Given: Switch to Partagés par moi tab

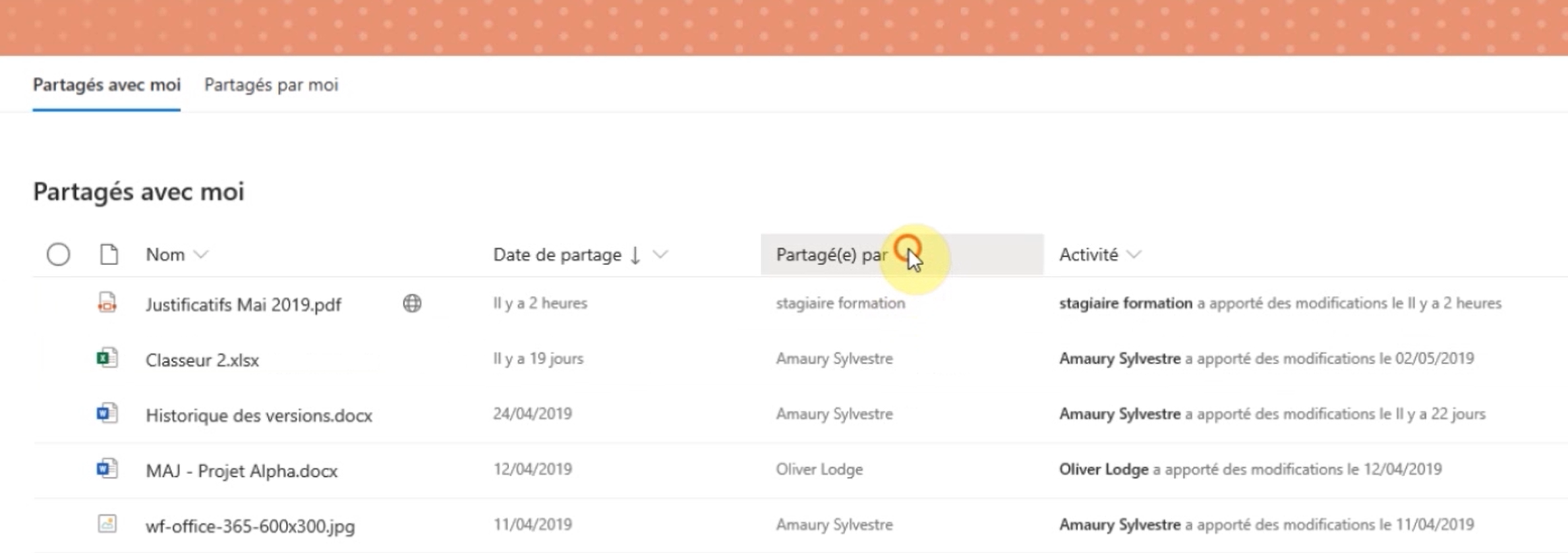Looking at the screenshot, I should 271,85.
